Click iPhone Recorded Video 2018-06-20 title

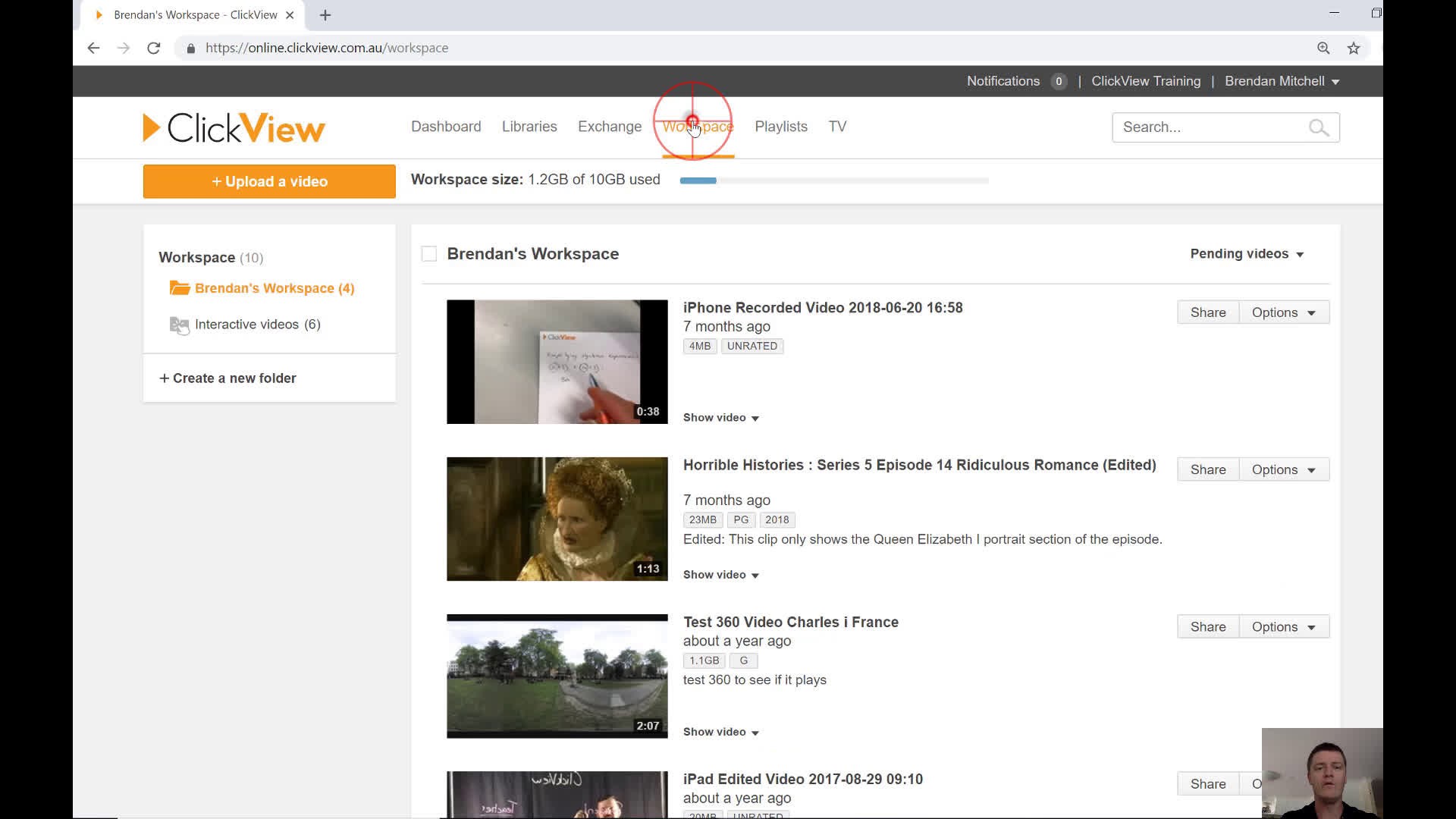coord(823,308)
